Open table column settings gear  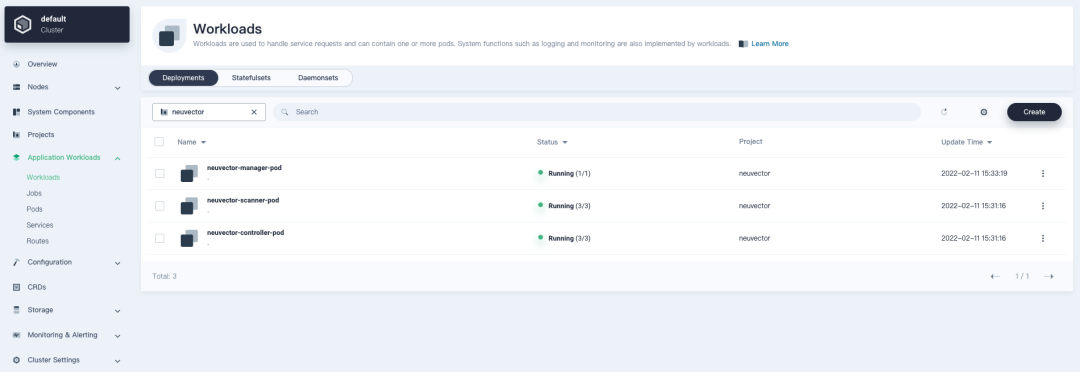point(984,112)
